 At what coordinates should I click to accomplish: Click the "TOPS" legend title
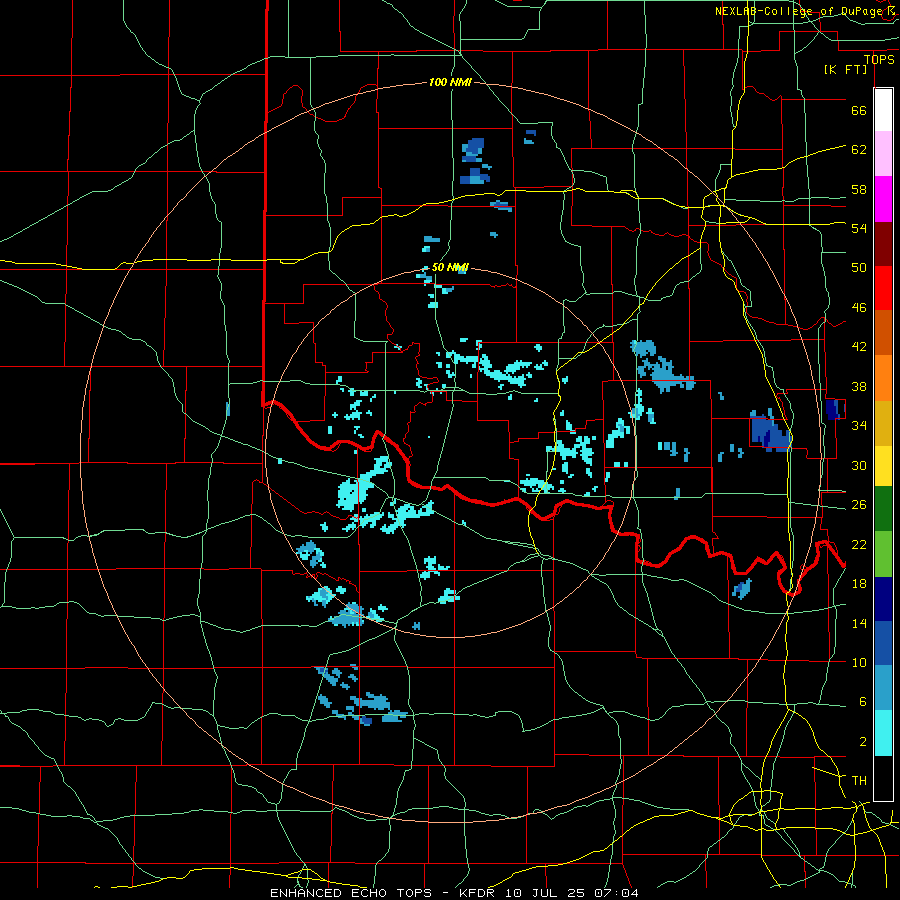point(879,59)
